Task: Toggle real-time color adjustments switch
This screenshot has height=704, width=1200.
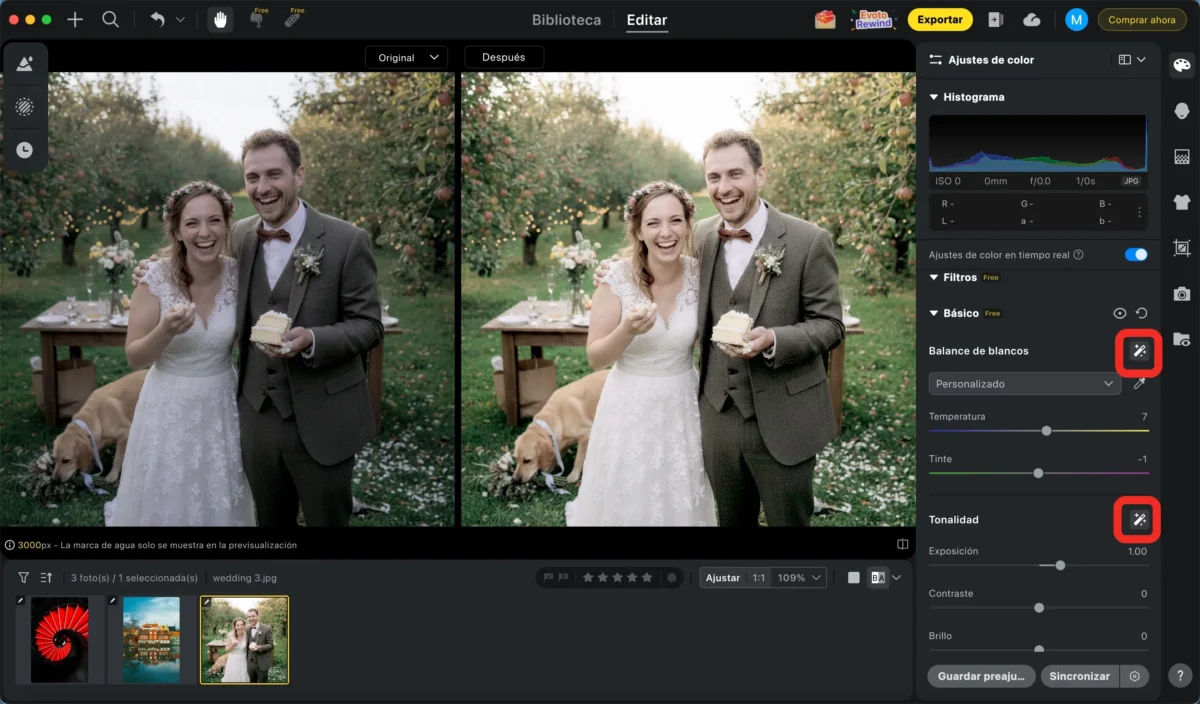Action: coord(1135,255)
